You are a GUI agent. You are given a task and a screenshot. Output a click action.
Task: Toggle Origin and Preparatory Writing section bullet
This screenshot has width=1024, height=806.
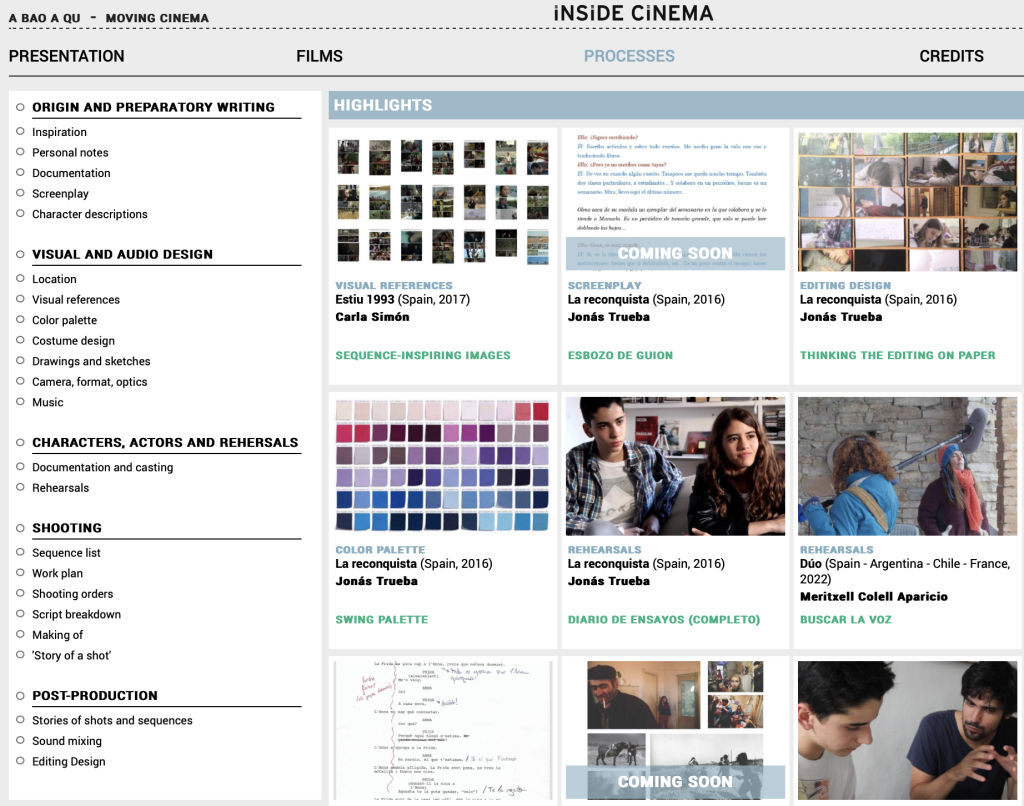pos(20,107)
